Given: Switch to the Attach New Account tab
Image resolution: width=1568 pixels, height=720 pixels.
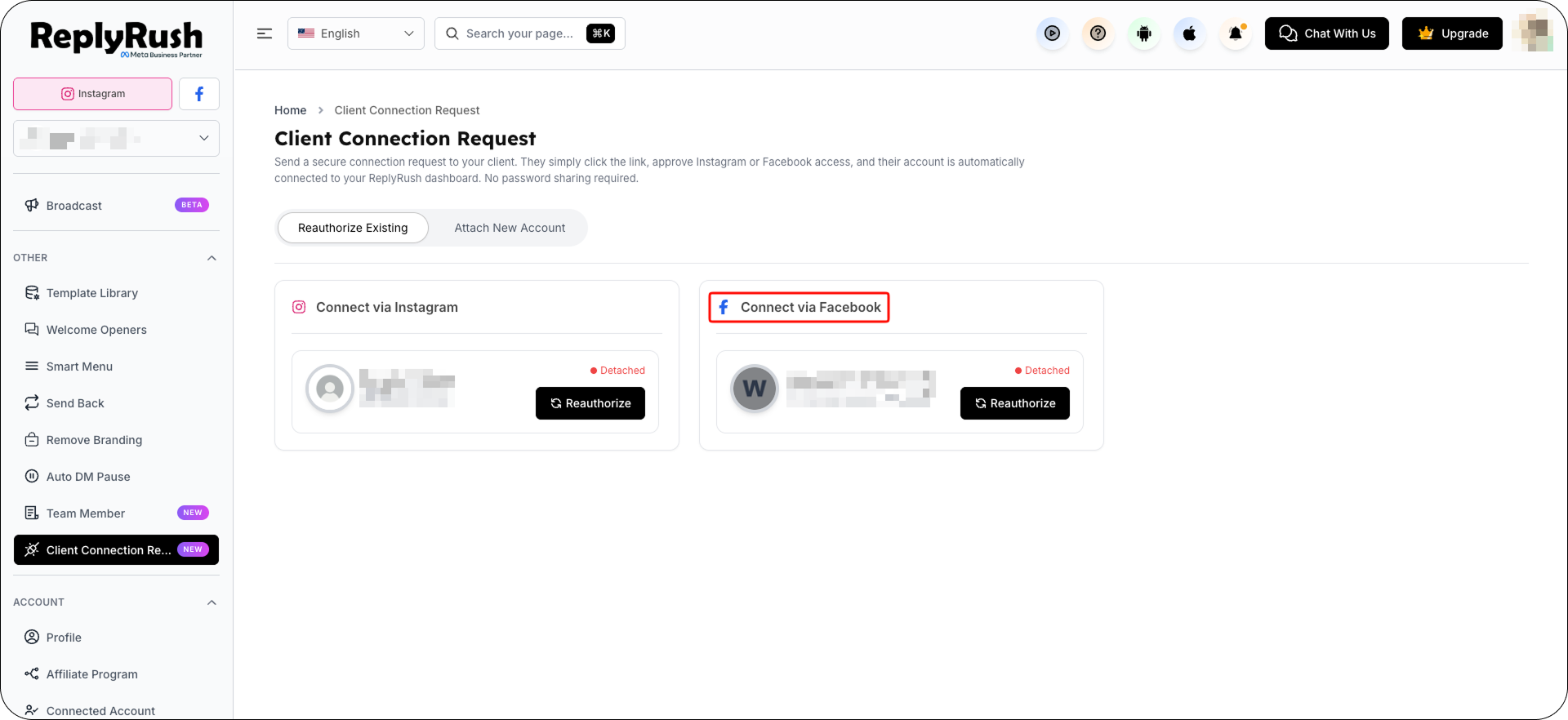Looking at the screenshot, I should tap(510, 228).
